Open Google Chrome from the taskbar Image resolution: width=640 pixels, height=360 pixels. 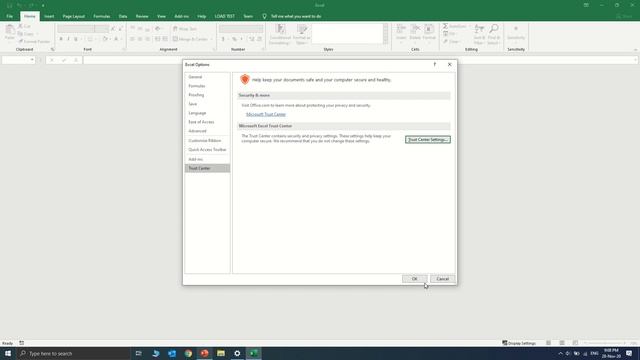(188, 353)
